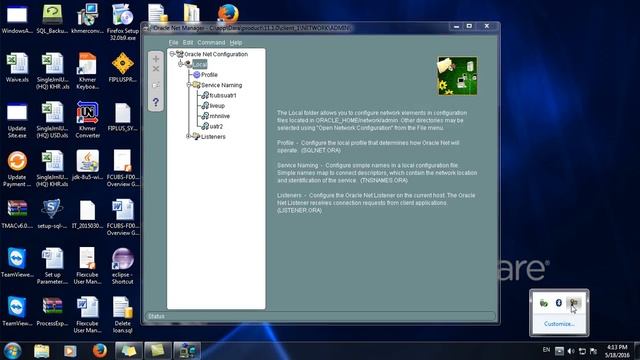This screenshot has height=360, width=640.
Task: Click the IT_2015030 desktop file icon
Action: (x=87, y=214)
